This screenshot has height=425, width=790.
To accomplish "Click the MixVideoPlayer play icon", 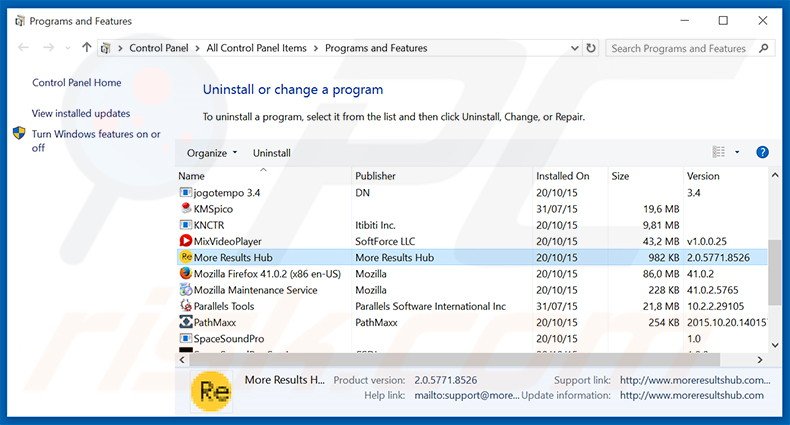I will 186,241.
